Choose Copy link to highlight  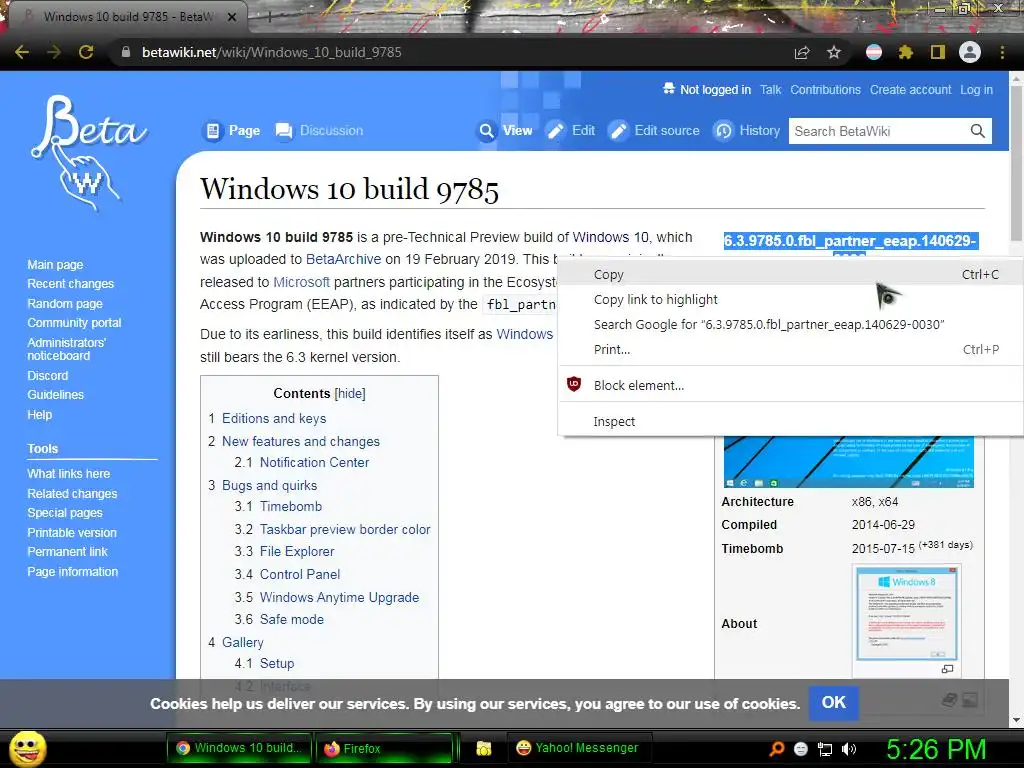[790, 300]
